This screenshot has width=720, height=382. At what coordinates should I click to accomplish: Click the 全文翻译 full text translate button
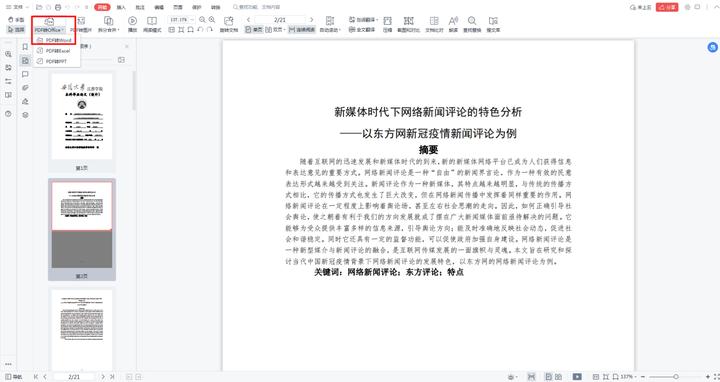pos(362,29)
